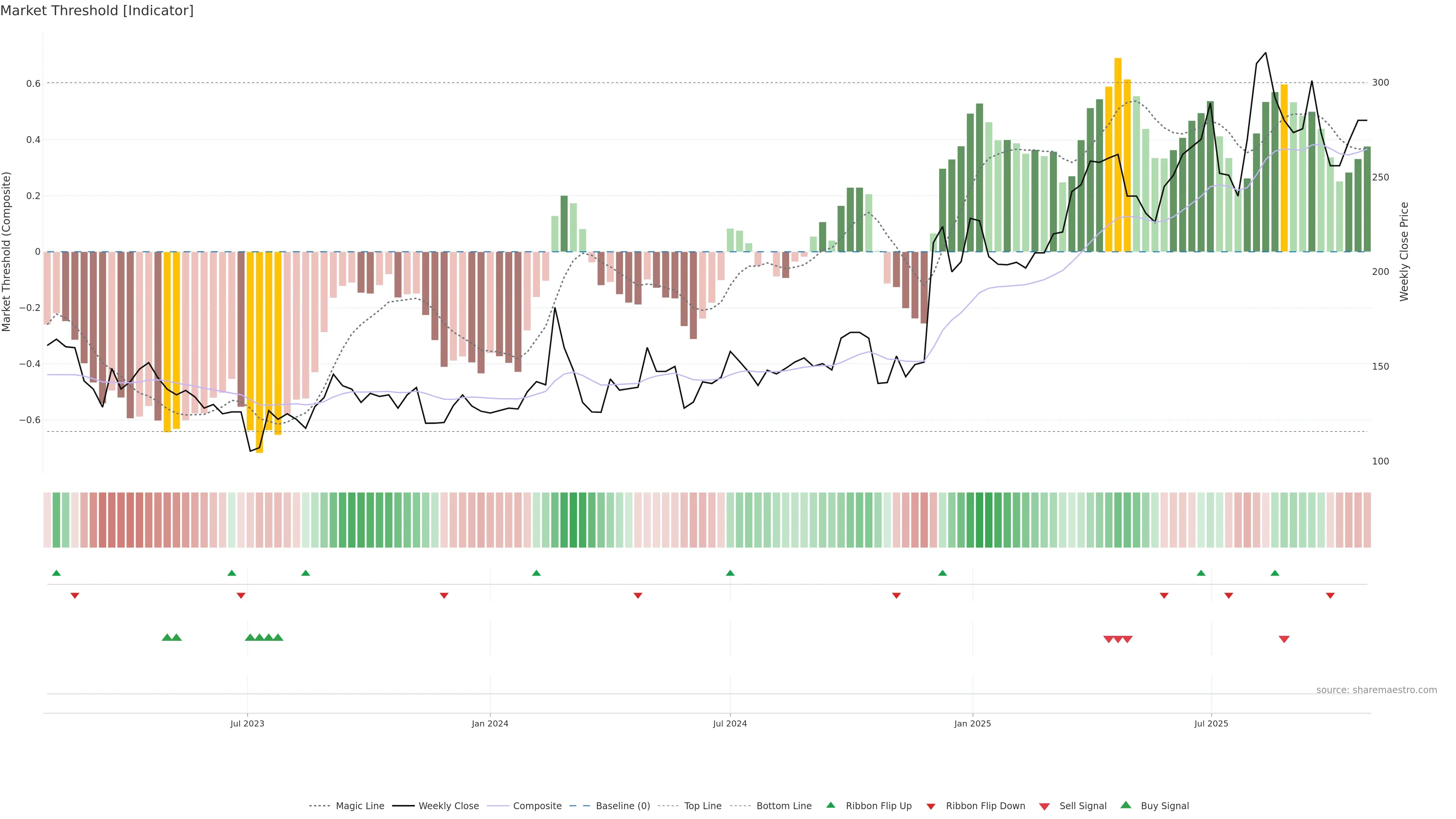Click the Sell Signal legend marker icon

pos(1045,806)
